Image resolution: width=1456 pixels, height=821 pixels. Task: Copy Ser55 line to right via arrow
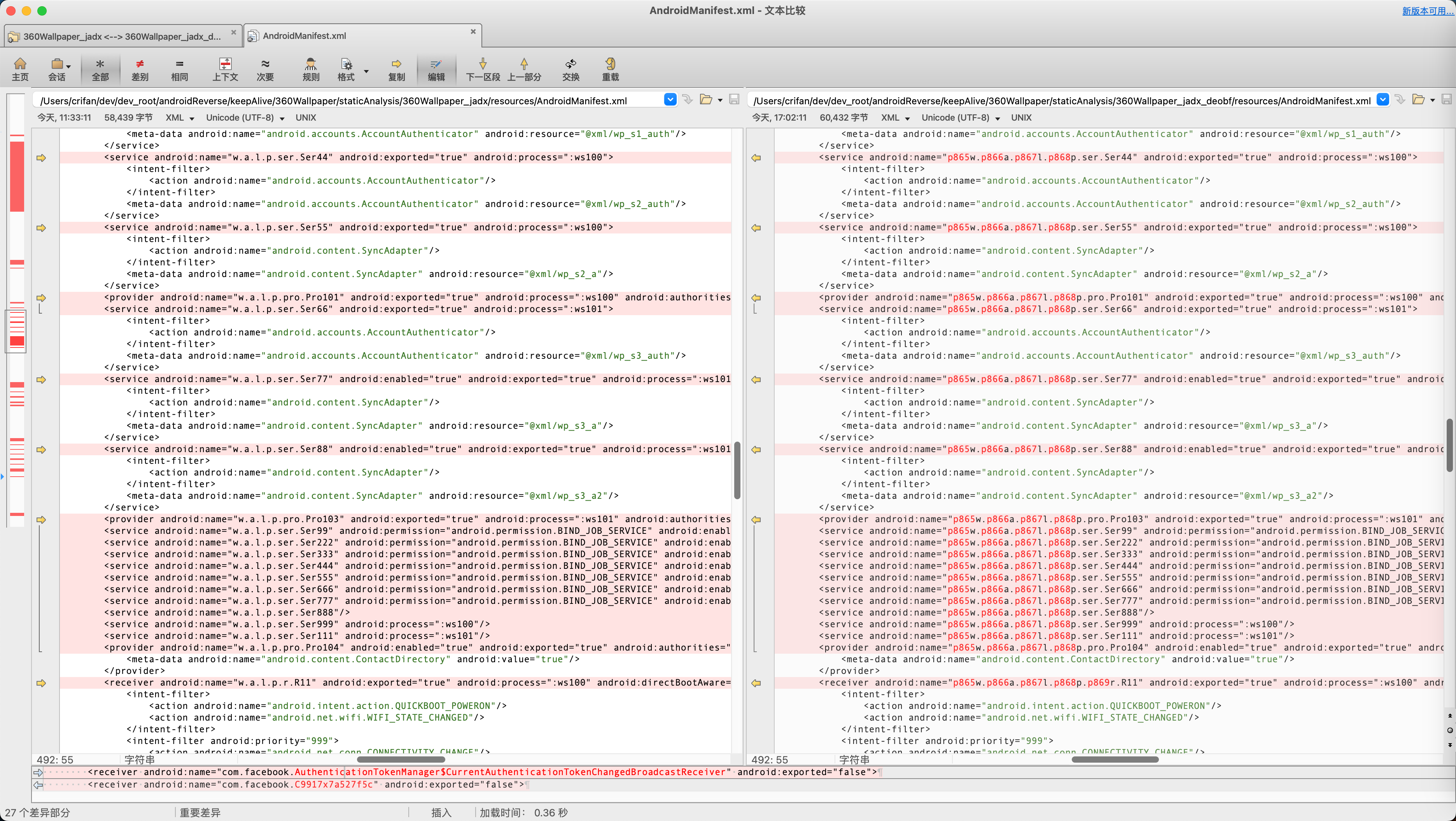pos(41,228)
